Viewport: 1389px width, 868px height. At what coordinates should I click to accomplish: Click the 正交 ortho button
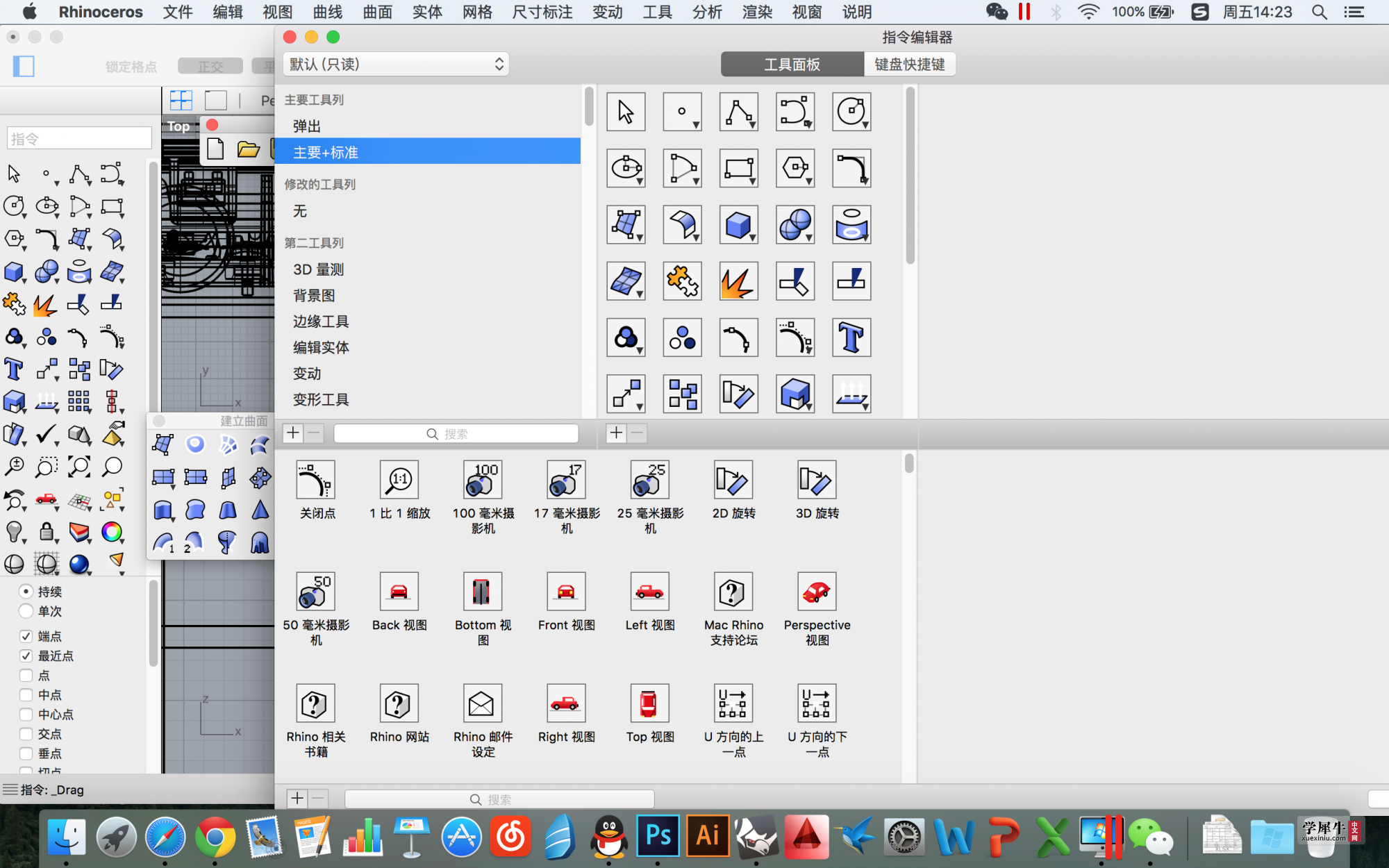(210, 67)
